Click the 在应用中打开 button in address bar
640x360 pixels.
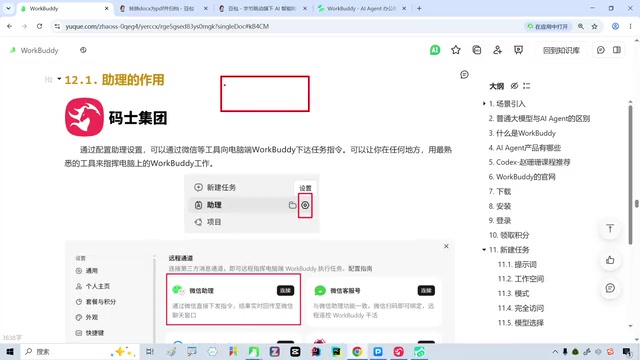pos(548,26)
